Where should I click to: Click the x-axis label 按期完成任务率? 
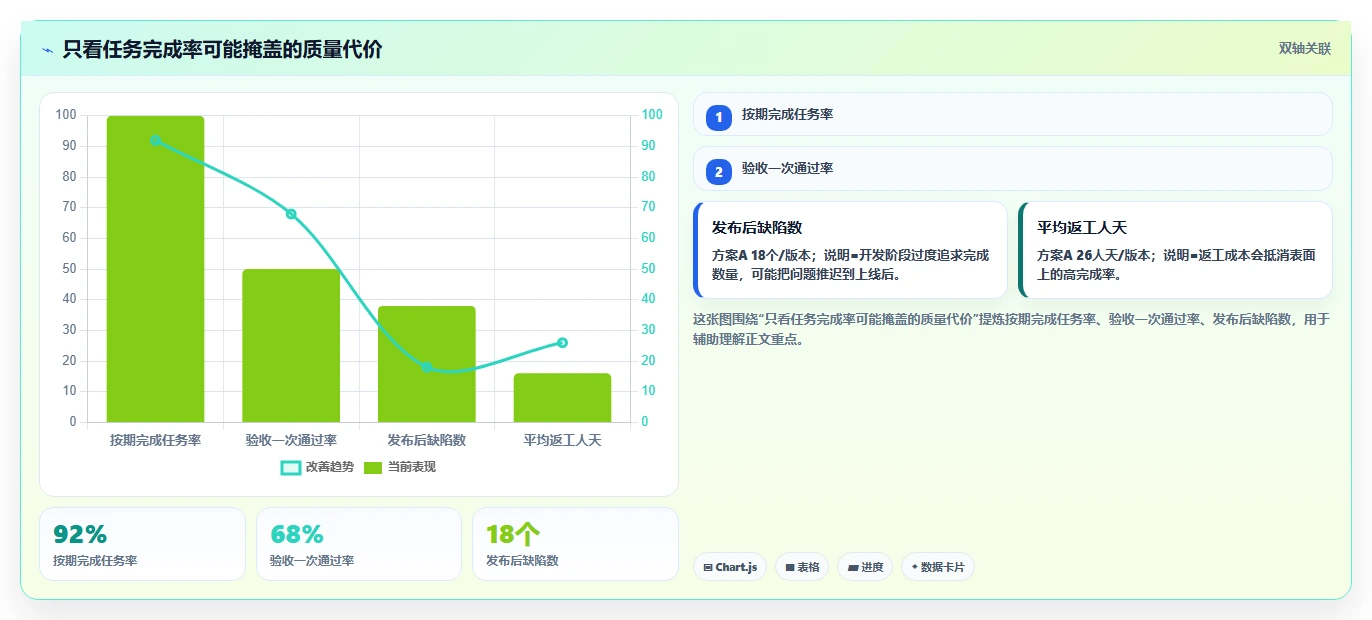click(155, 440)
